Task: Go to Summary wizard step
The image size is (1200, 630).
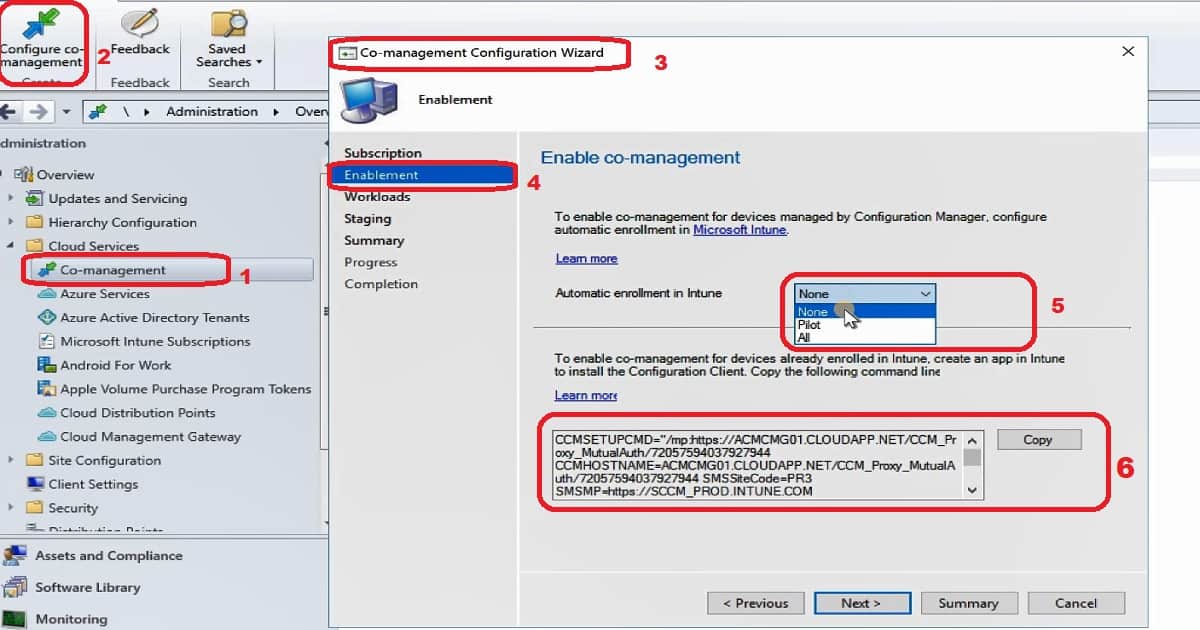Action: coord(374,241)
